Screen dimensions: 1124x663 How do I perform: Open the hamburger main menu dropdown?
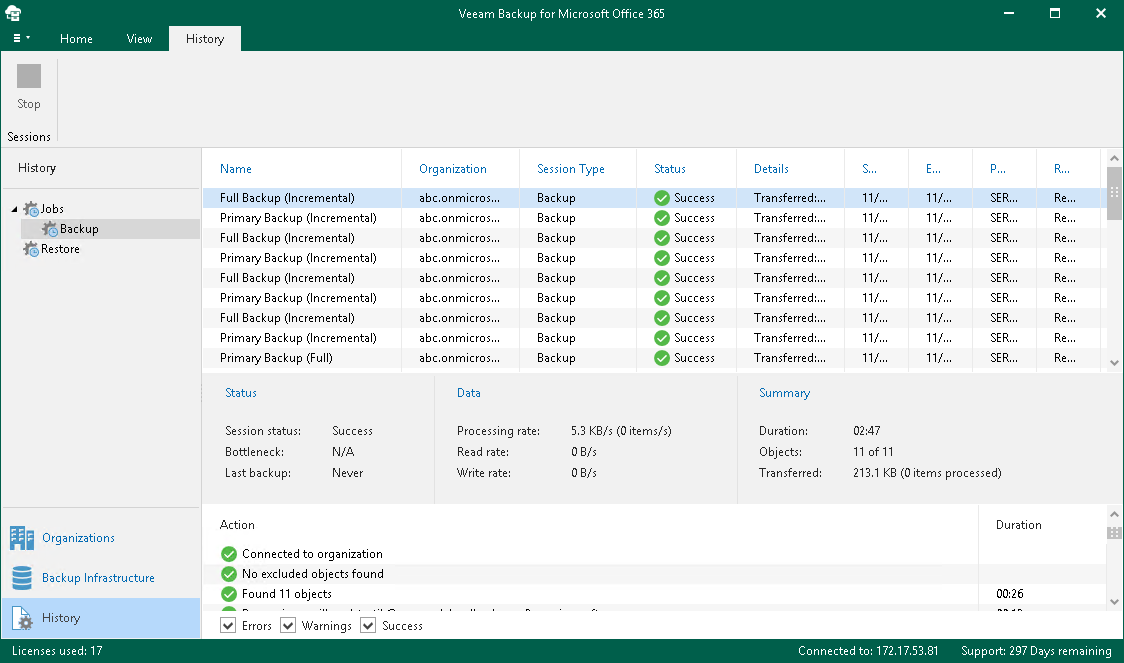tap(21, 38)
